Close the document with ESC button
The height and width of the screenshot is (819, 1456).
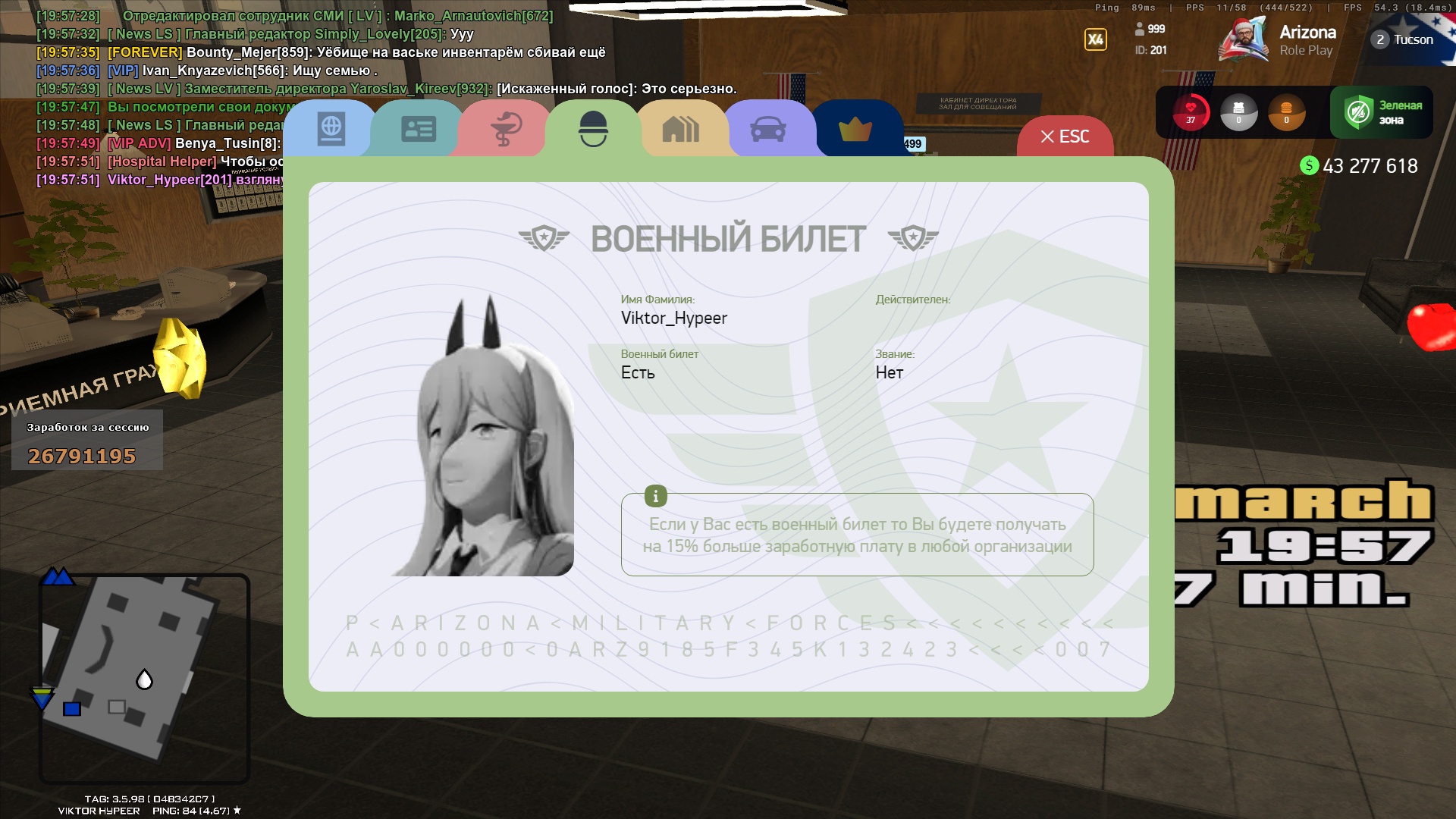1065,137
